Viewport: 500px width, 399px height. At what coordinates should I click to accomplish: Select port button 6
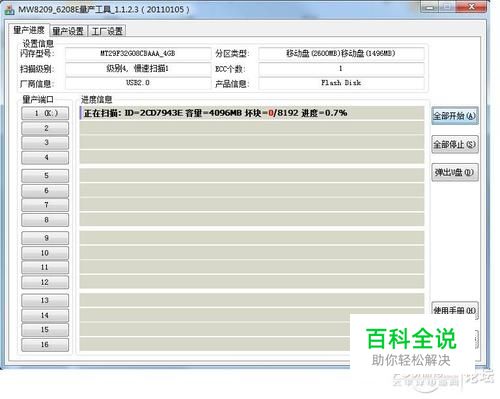(45, 190)
